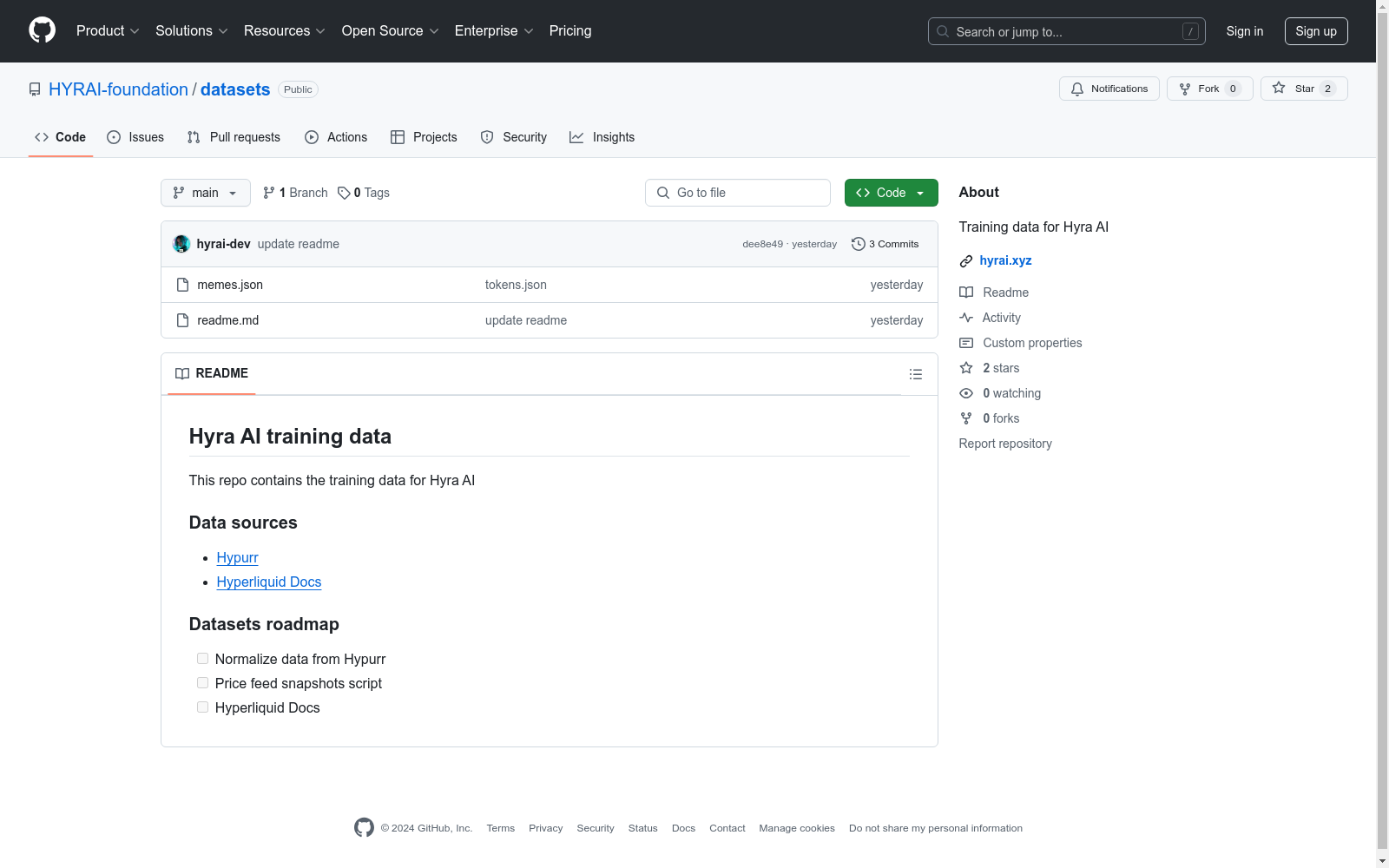1389x868 pixels.
Task: Click the magnifier icon in the search bar
Action: coord(943,31)
